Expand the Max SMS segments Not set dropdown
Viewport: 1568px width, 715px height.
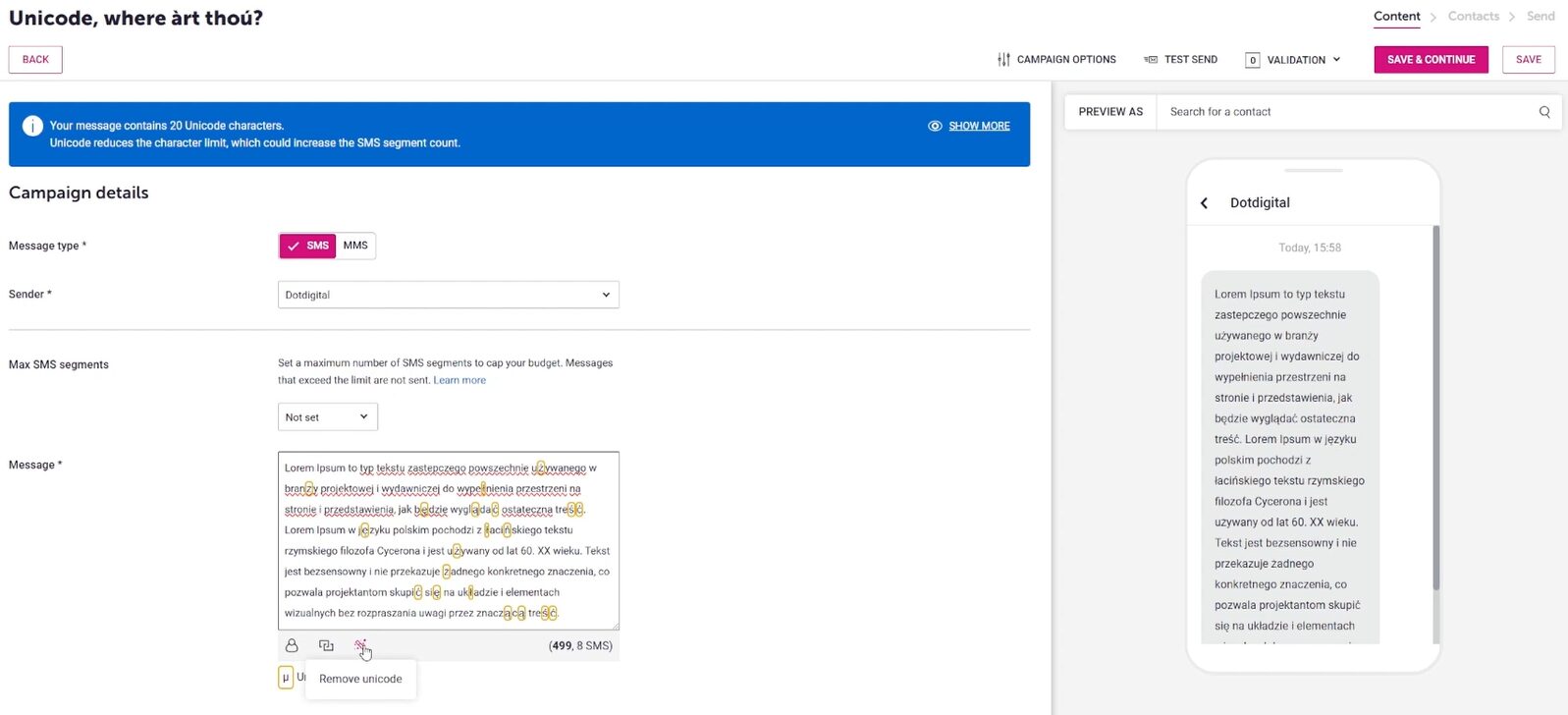pos(327,417)
